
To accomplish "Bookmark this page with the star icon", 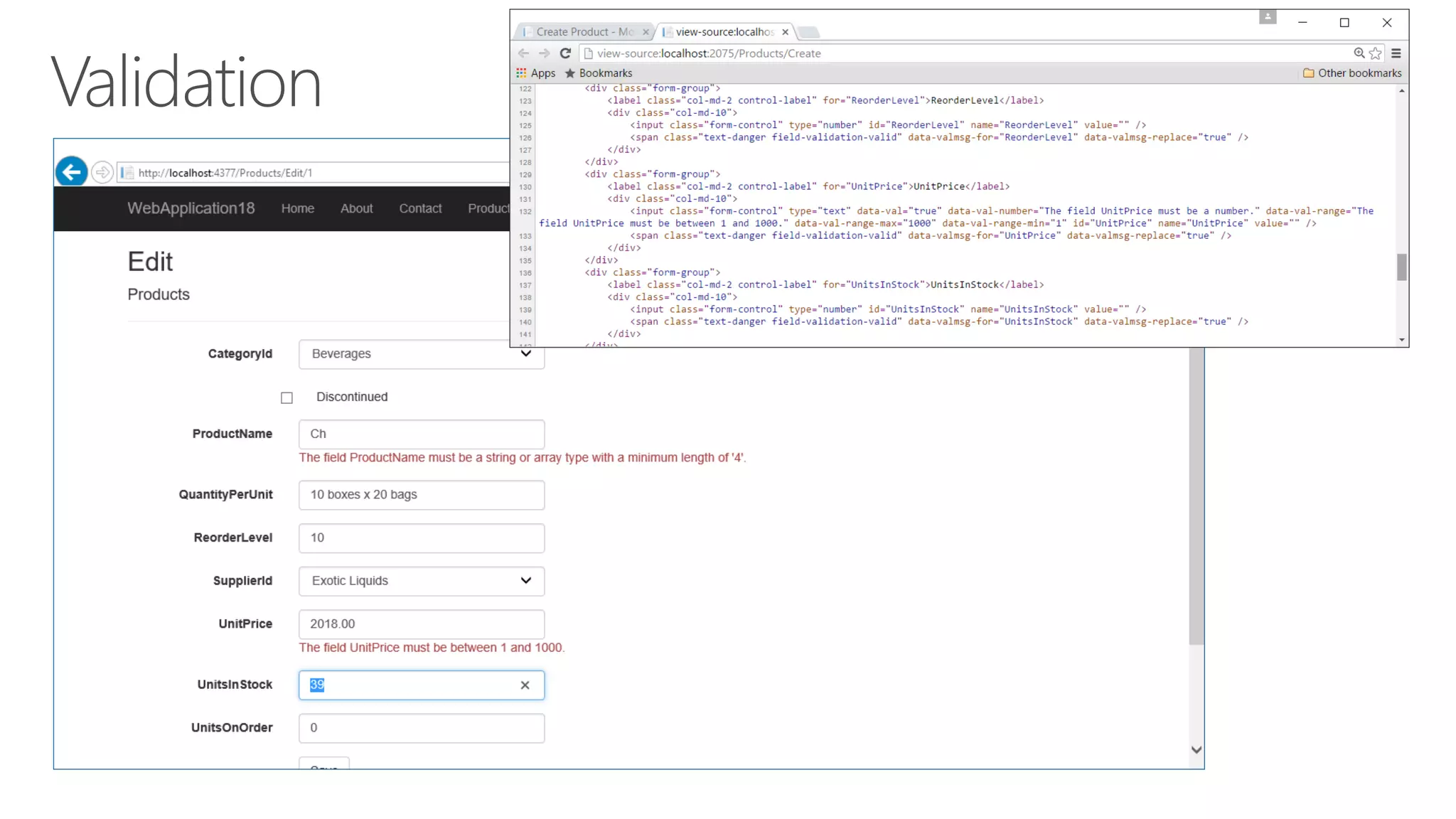I will [x=1376, y=53].
